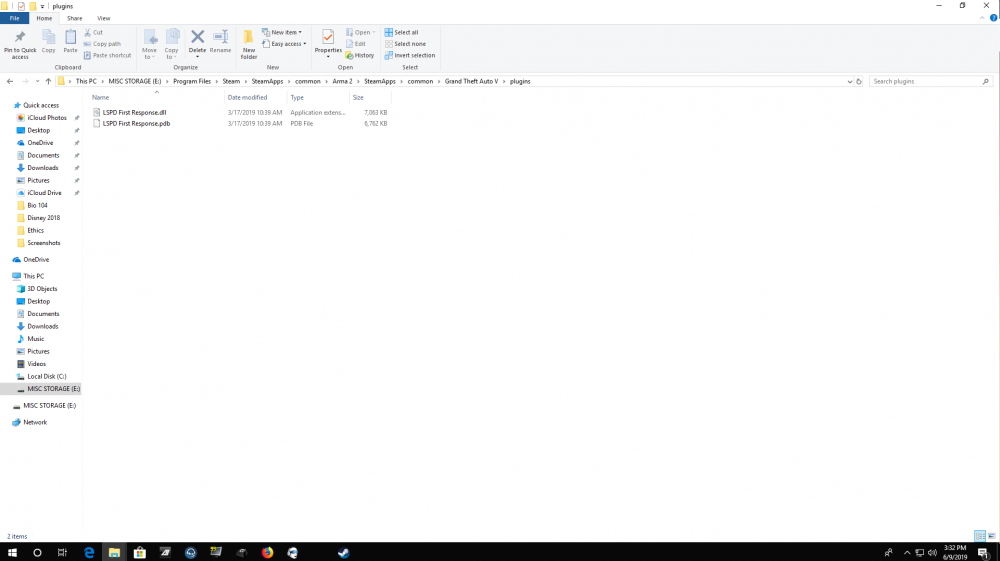The image size is (1000, 561).
Task: Select LSPD First Response.dll file
Action: click(x=135, y=112)
